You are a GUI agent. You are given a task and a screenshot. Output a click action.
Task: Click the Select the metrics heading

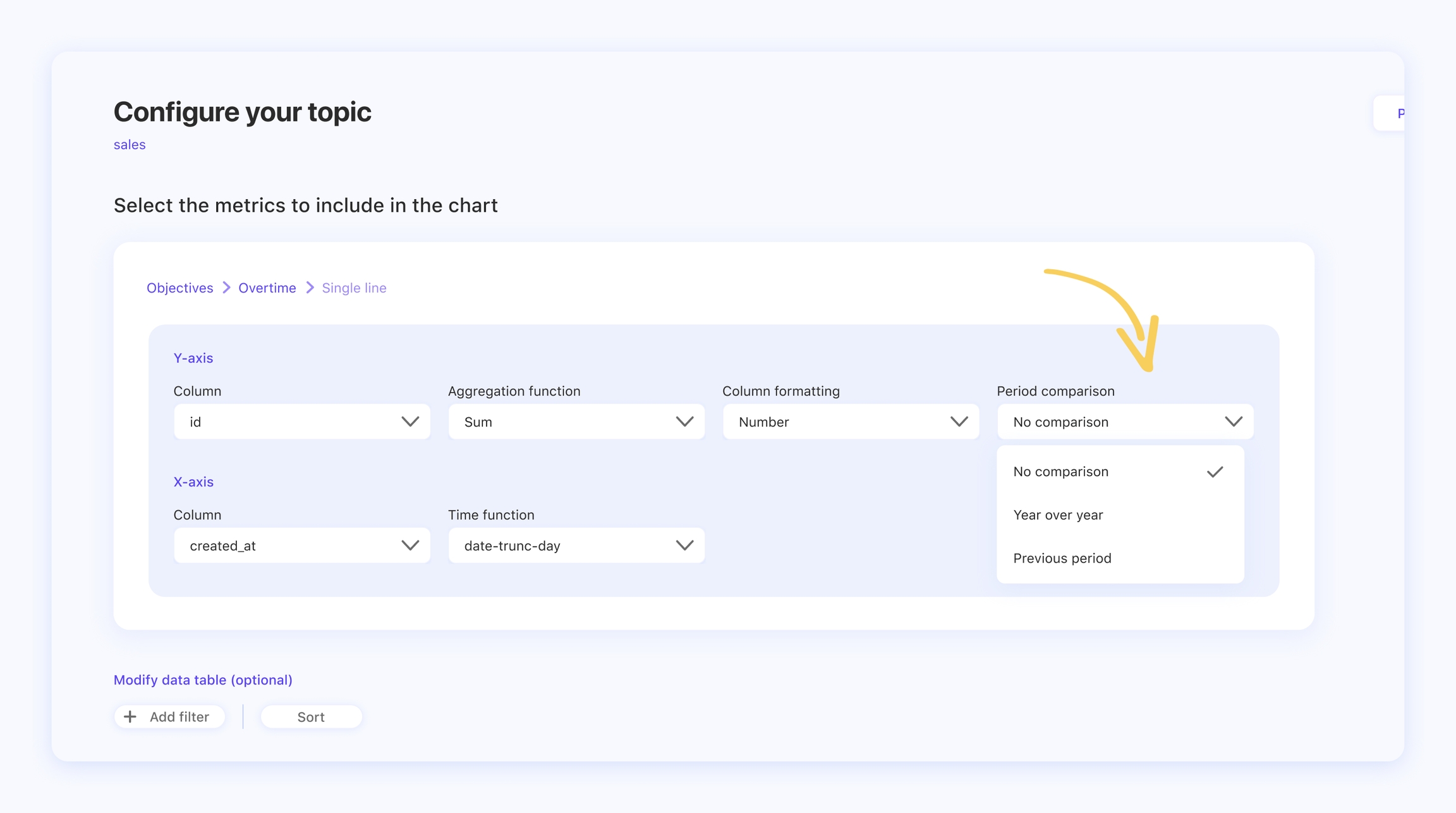coord(306,205)
